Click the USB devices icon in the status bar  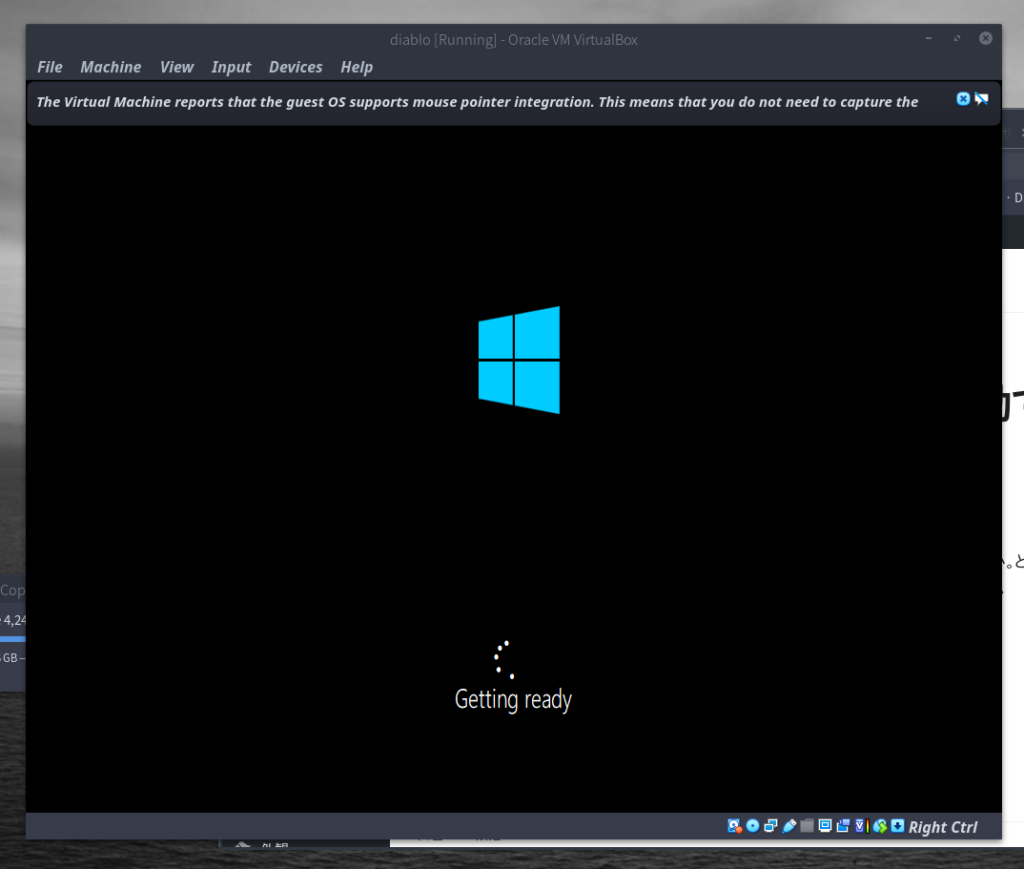click(x=790, y=826)
